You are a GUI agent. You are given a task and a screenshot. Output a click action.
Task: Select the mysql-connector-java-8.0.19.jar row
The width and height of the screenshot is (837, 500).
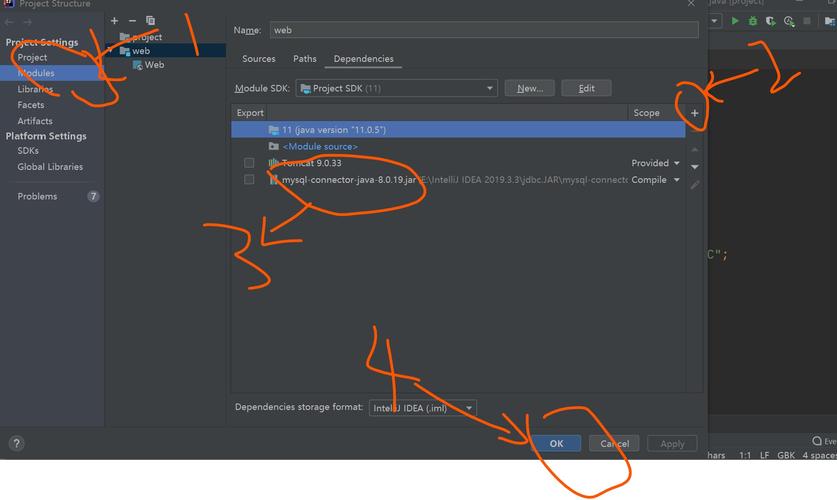458,180
